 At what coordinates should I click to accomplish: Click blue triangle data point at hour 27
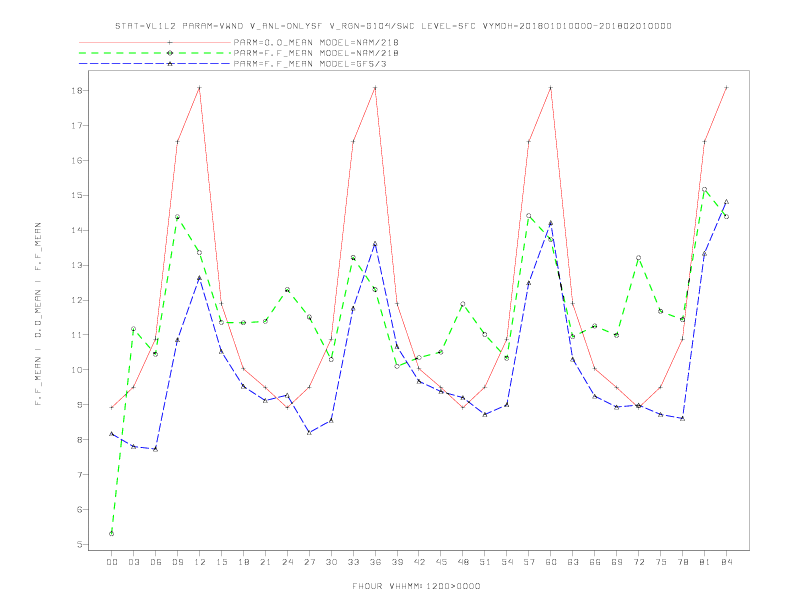(x=309, y=433)
